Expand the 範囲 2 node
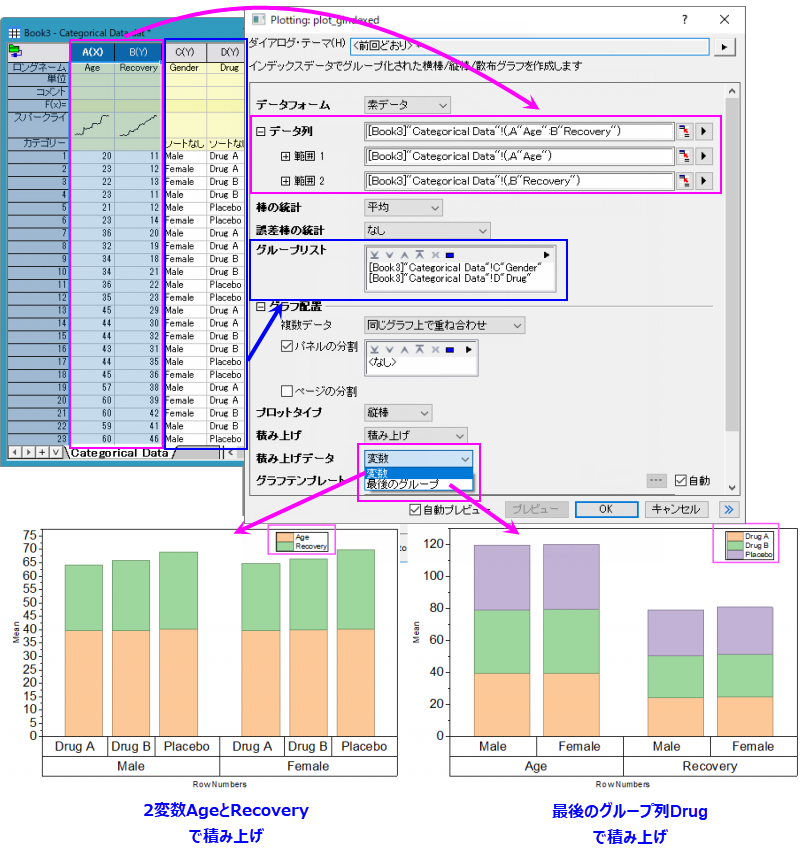Image resolution: width=800 pixels, height=852 pixels. coord(285,181)
